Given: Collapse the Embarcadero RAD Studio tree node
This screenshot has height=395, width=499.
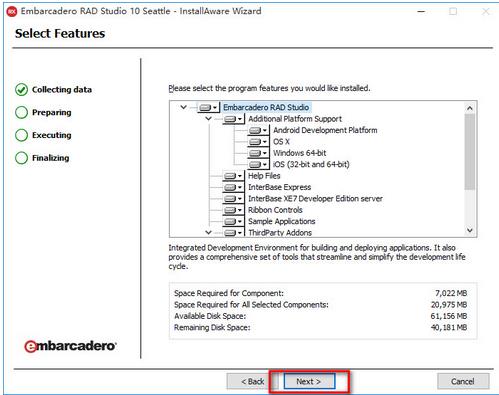Looking at the screenshot, I should pyautogui.click(x=183, y=107).
